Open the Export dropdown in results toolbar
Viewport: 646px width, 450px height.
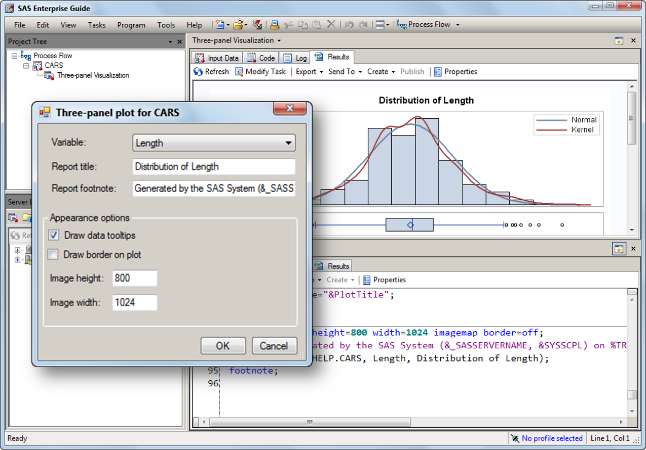pyautogui.click(x=309, y=72)
